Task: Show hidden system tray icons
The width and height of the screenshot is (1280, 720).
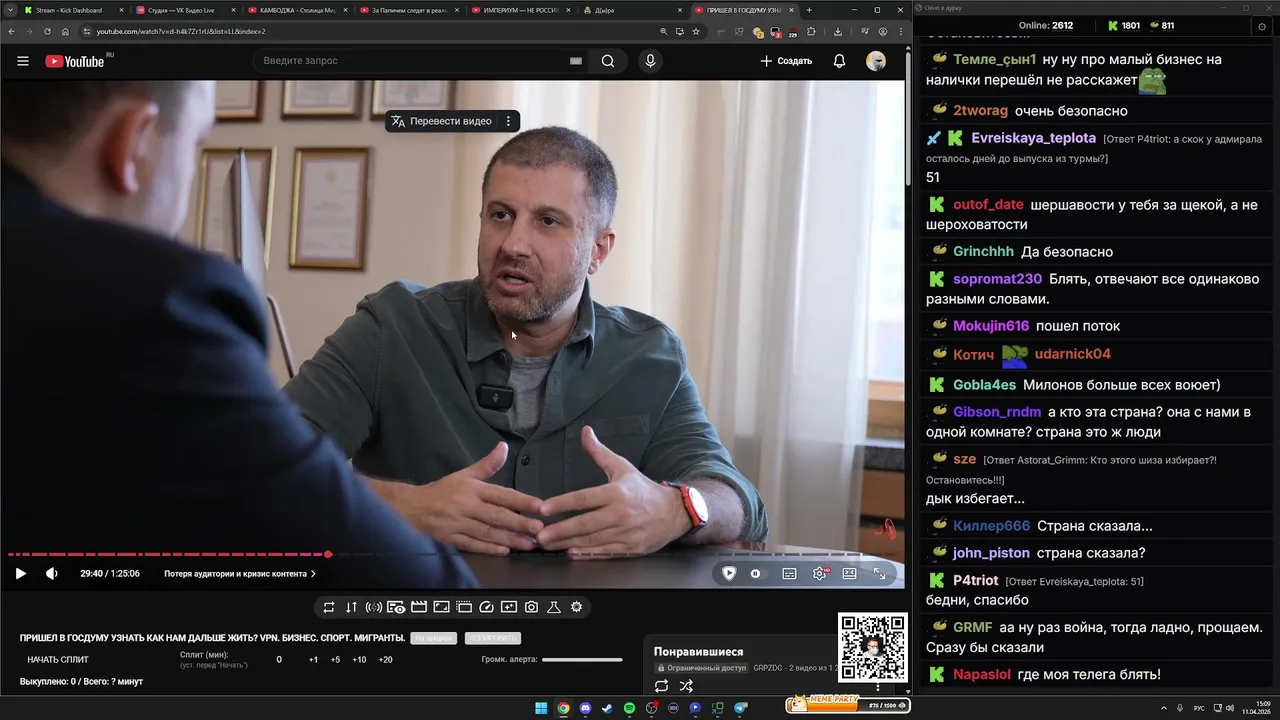Action: pyautogui.click(x=1165, y=708)
